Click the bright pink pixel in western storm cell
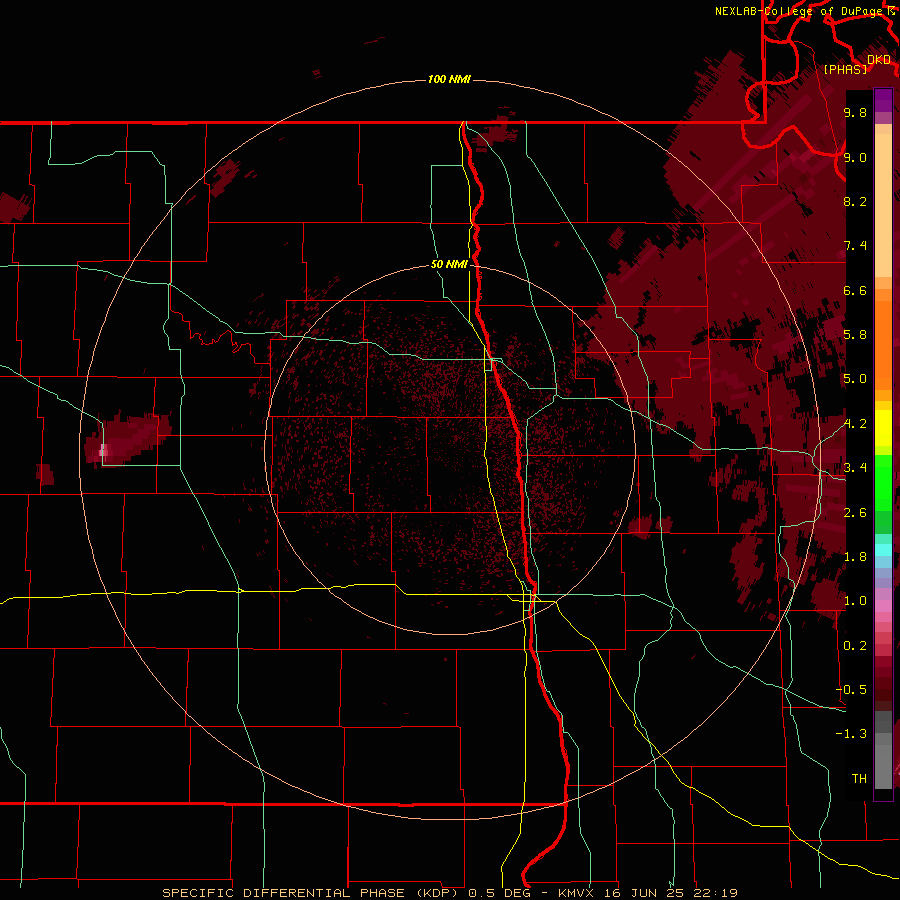This screenshot has width=900, height=900. click(x=103, y=451)
